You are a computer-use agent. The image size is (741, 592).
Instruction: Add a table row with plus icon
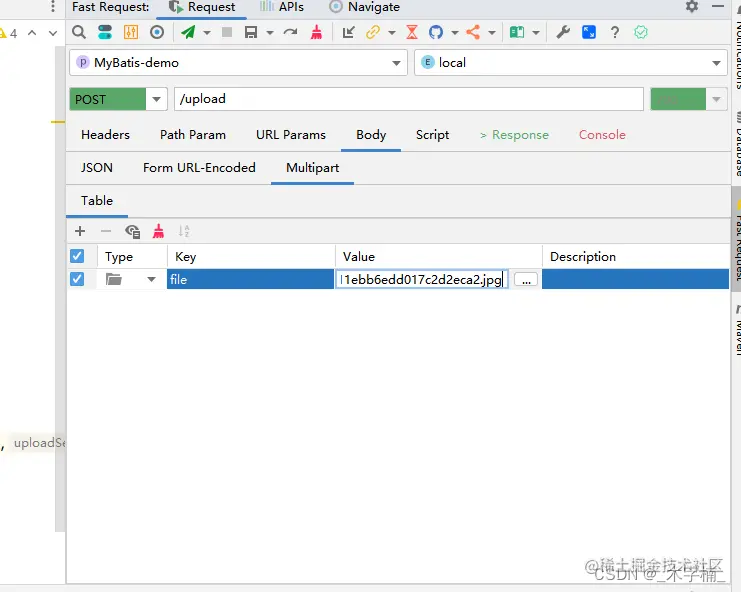[x=80, y=231]
